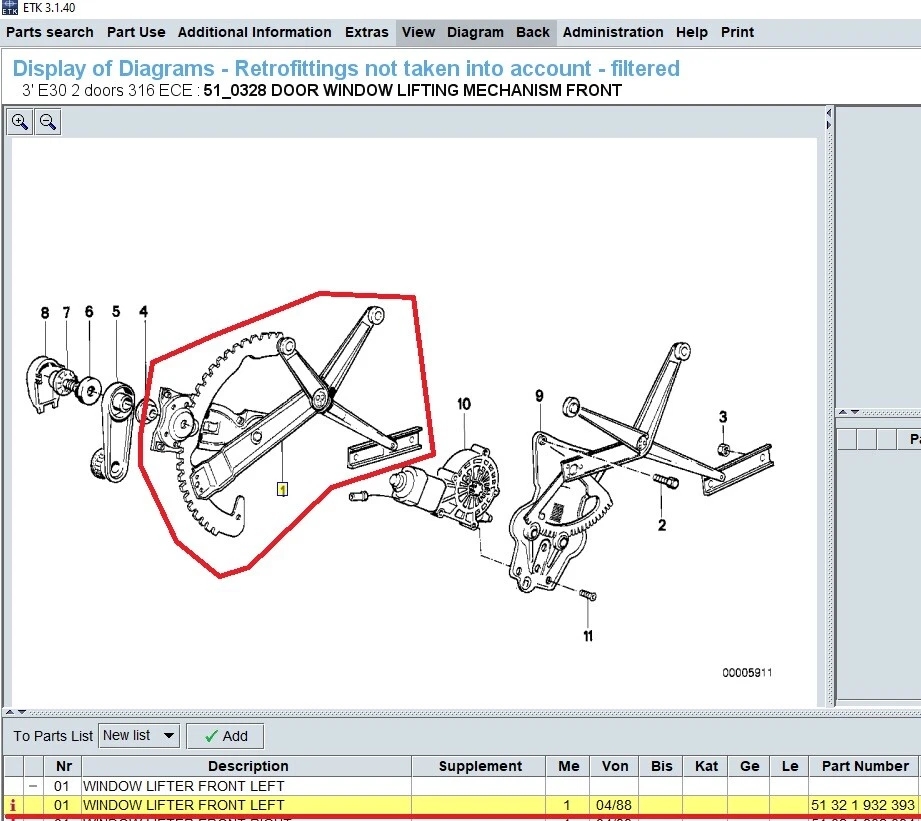Select part number 10 motor label in diagram
The width and height of the screenshot is (921, 821).
[x=464, y=404]
